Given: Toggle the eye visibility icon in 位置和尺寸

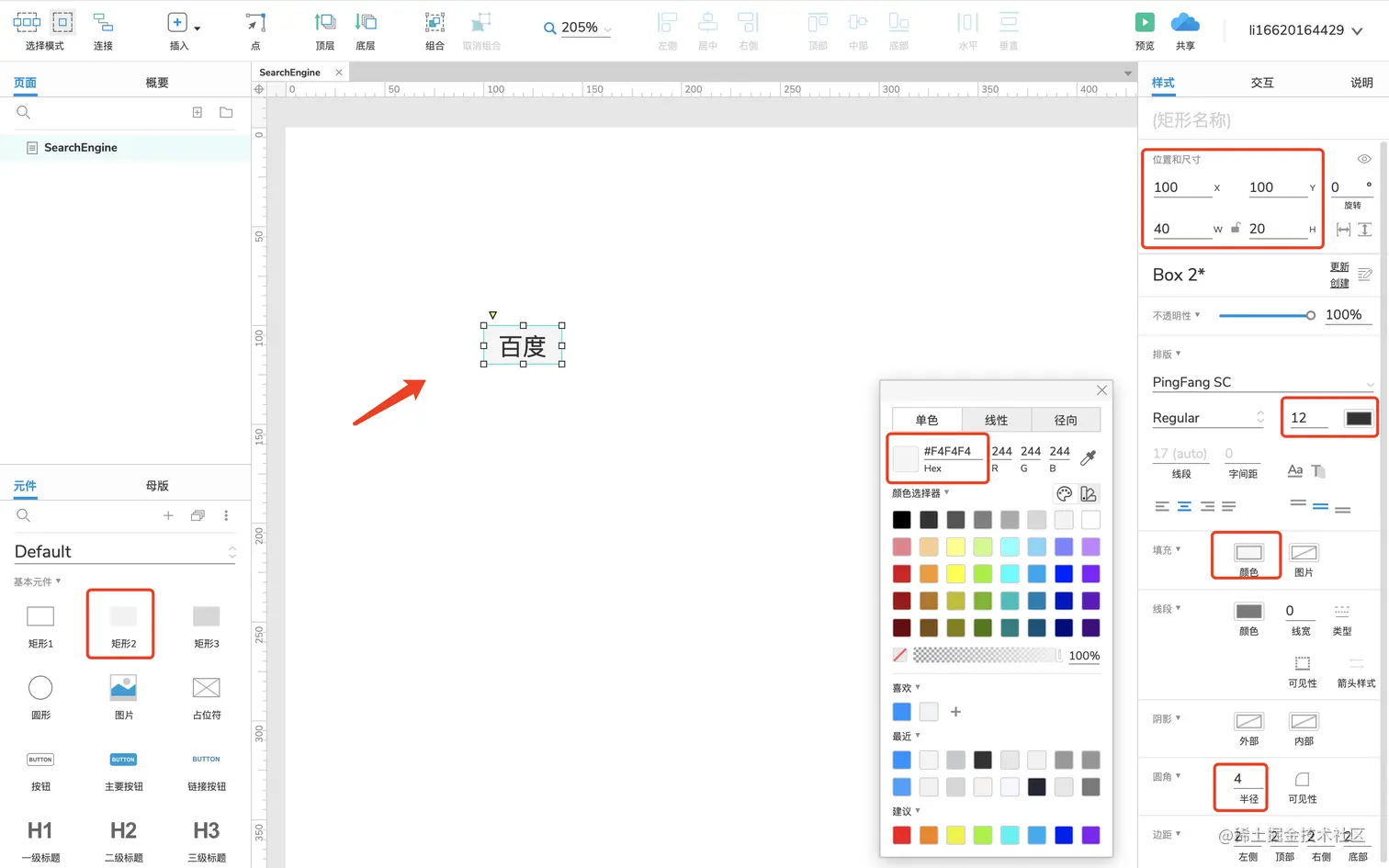Looking at the screenshot, I should (x=1364, y=159).
